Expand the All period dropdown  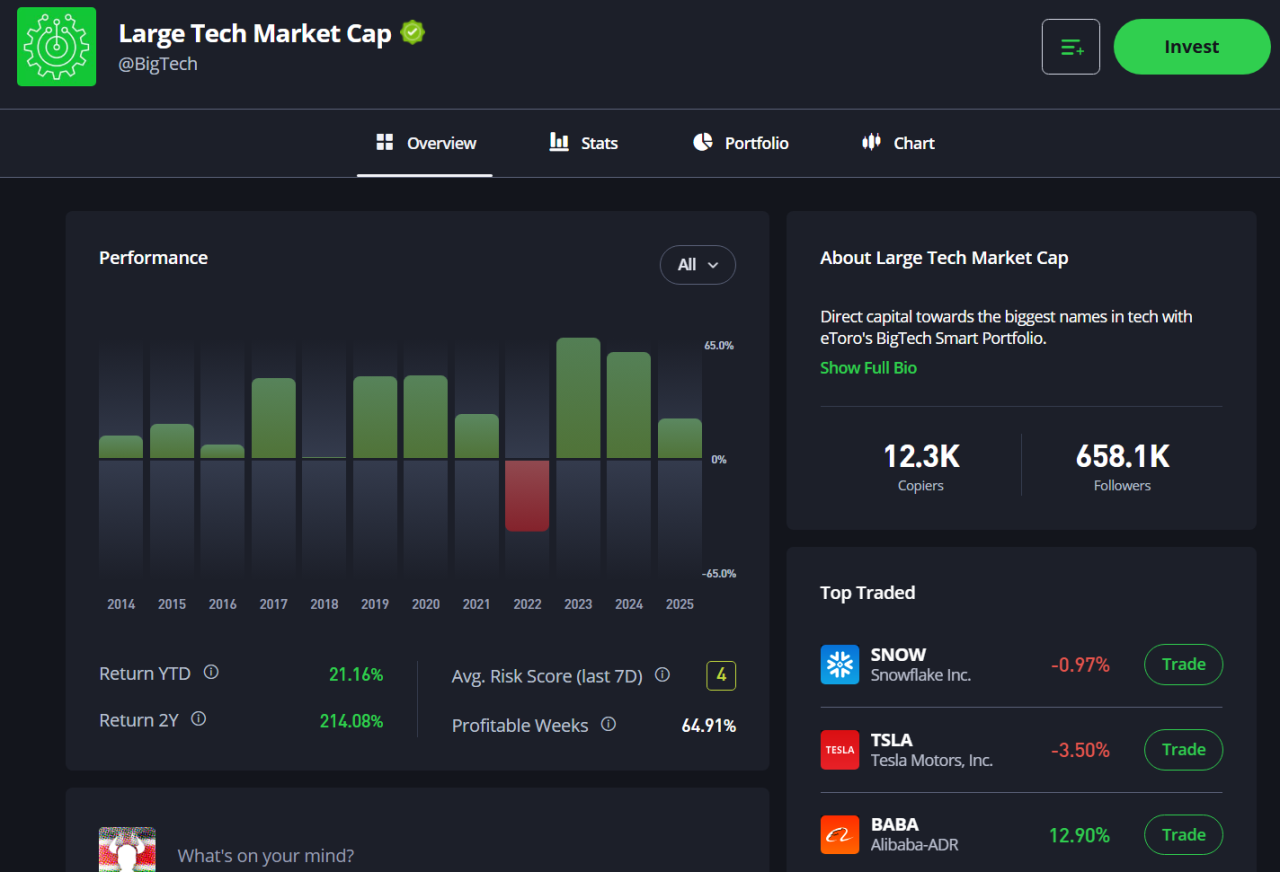point(698,265)
